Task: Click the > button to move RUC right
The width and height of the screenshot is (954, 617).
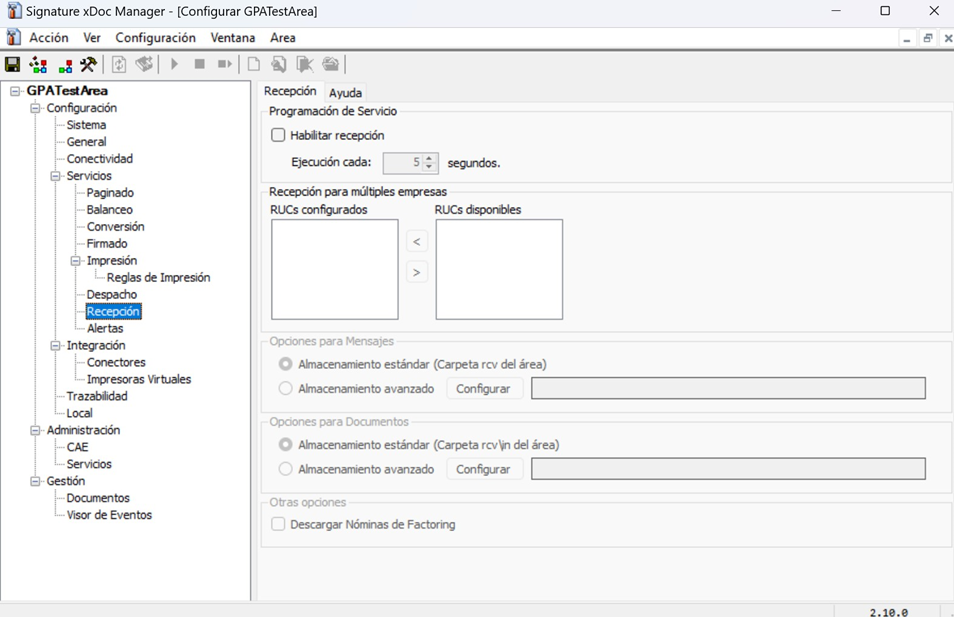Action: pos(417,272)
